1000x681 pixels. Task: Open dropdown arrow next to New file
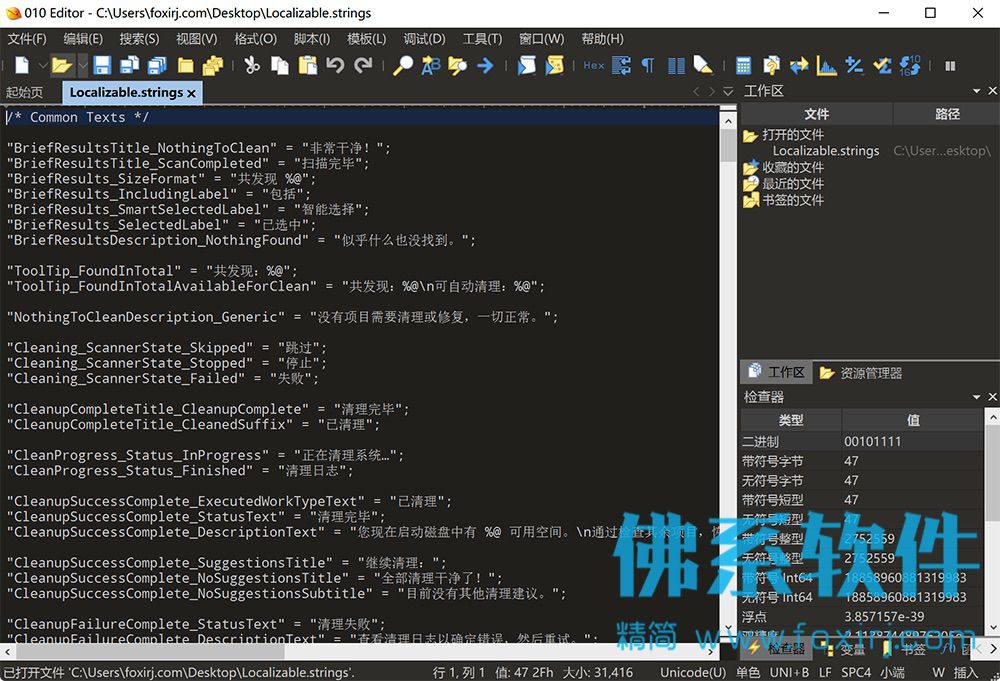(x=42, y=65)
